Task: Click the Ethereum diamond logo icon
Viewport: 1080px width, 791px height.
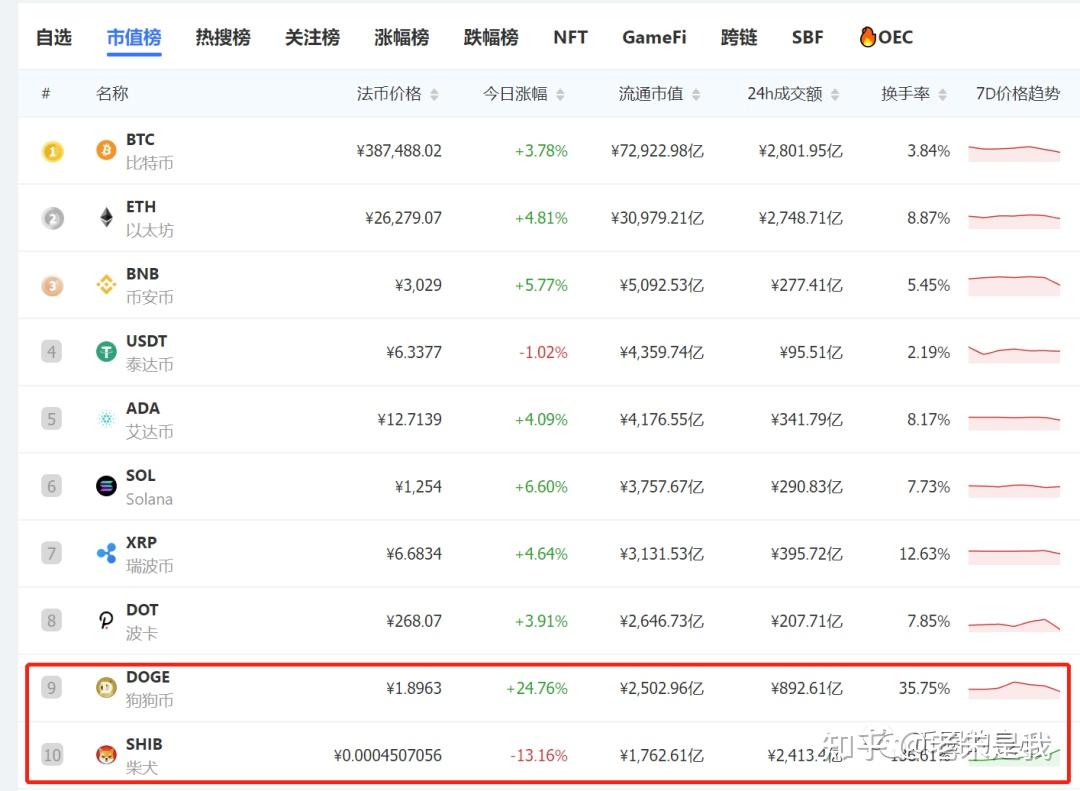Action: point(106,218)
